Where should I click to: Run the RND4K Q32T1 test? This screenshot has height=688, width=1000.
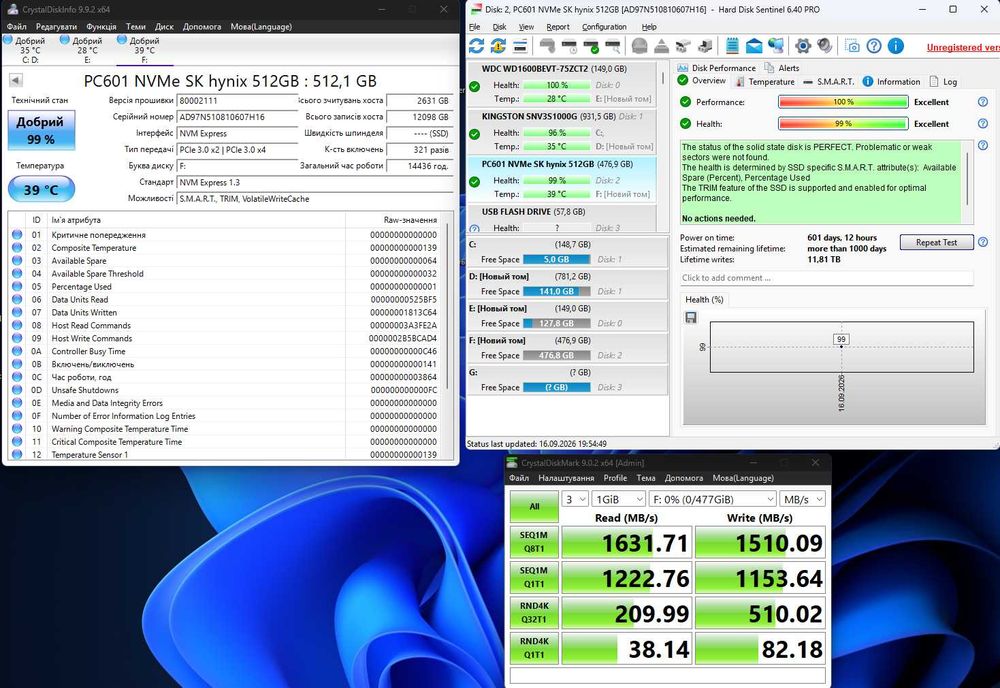click(x=534, y=613)
